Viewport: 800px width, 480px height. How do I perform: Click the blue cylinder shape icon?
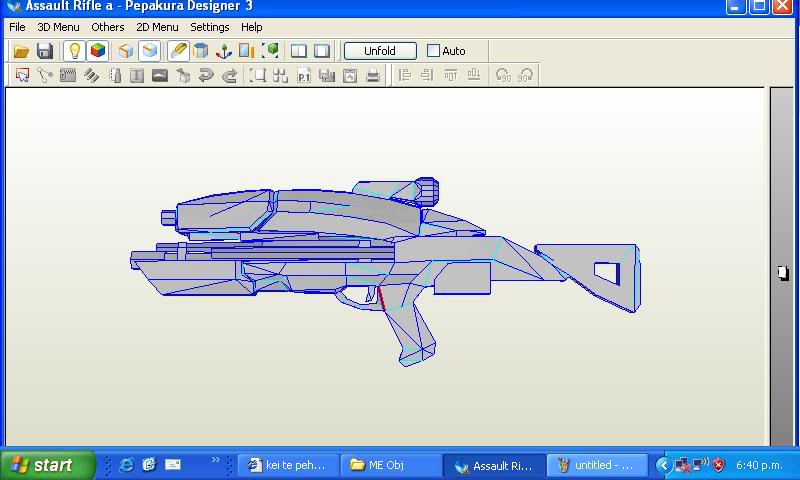coord(201,51)
